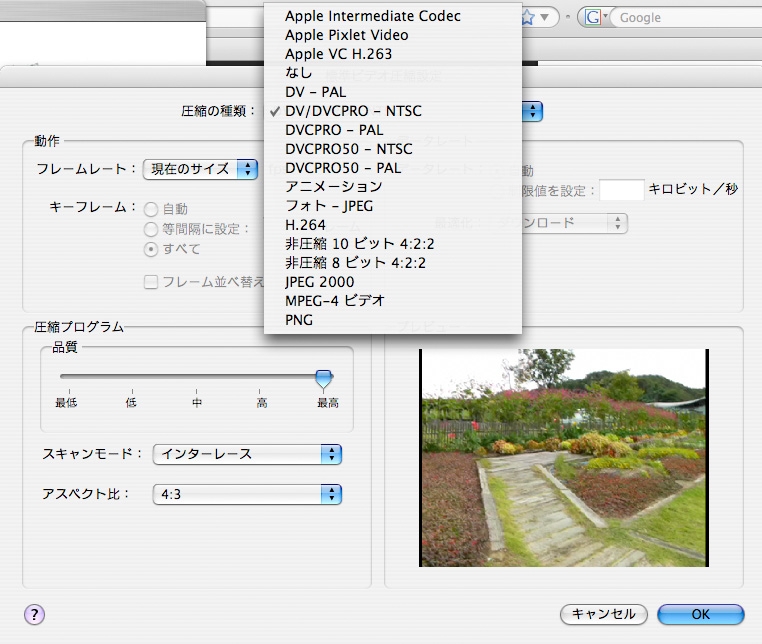This screenshot has height=644, width=762.
Task: Choose H.264 from the codec list
Action: coord(305,225)
